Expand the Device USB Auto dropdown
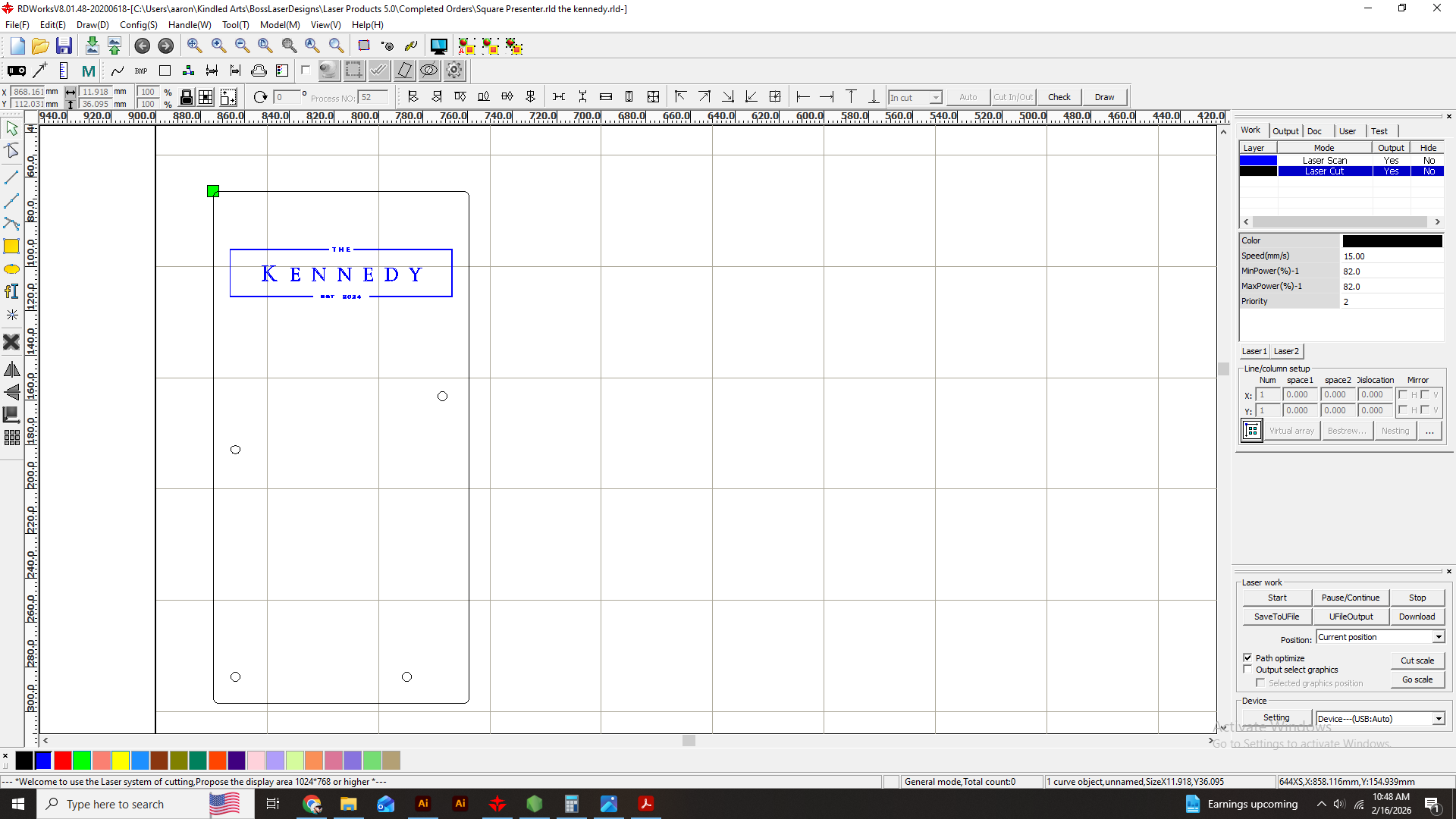Image resolution: width=1456 pixels, height=819 pixels. coord(1438,719)
